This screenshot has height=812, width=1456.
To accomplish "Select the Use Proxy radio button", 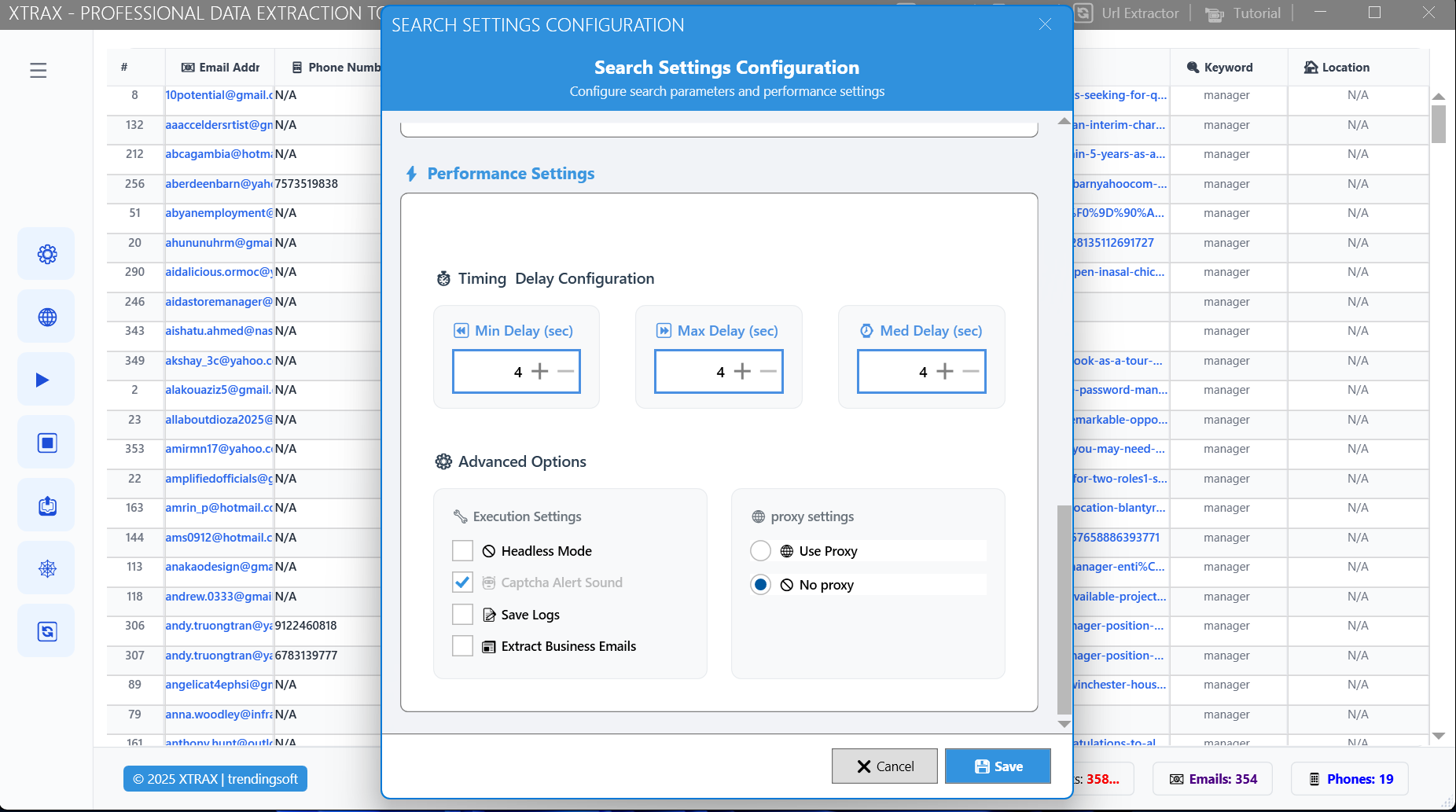I will click(760, 551).
